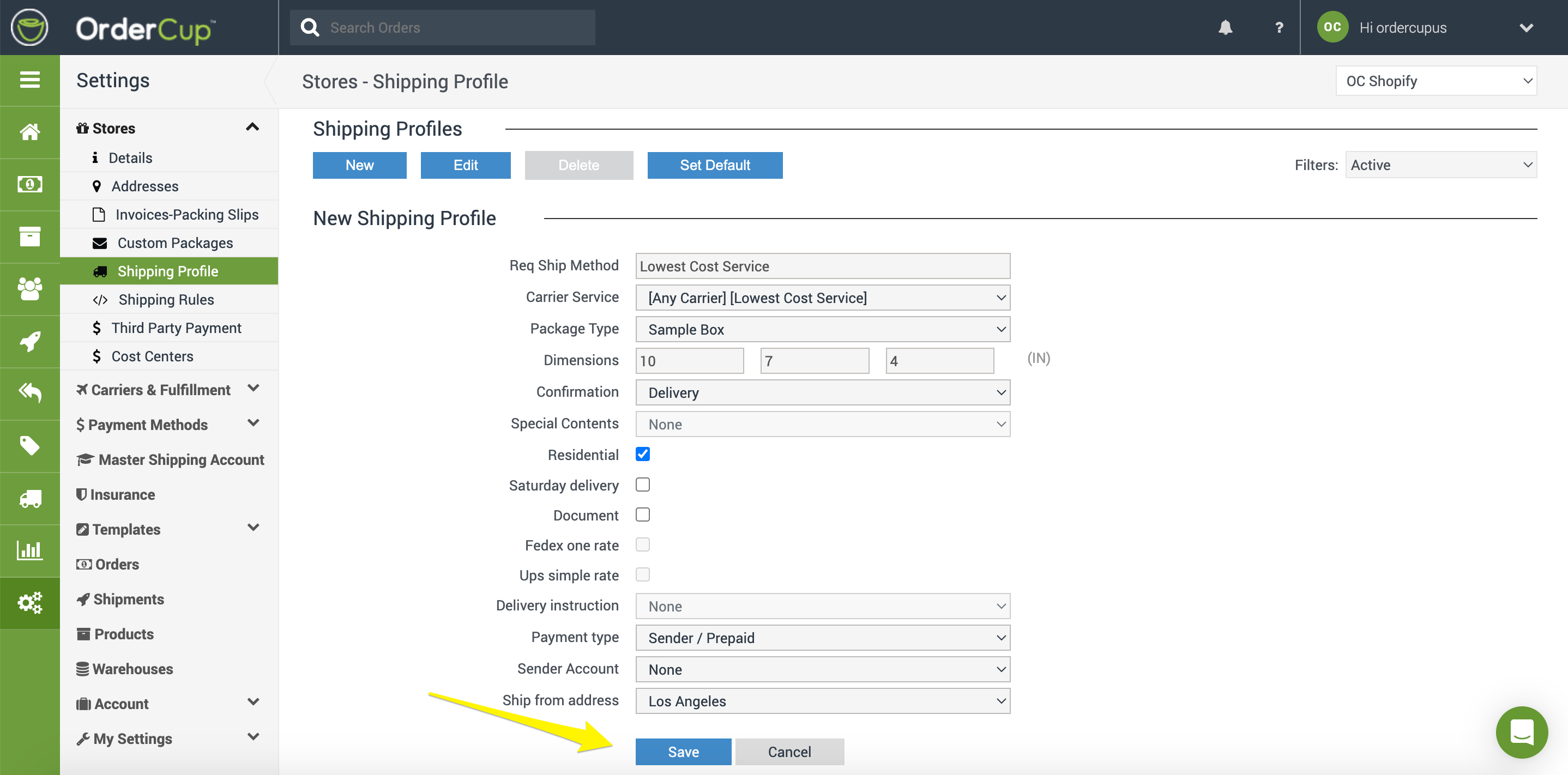Open Shipping Rules in the settings menu

point(166,299)
